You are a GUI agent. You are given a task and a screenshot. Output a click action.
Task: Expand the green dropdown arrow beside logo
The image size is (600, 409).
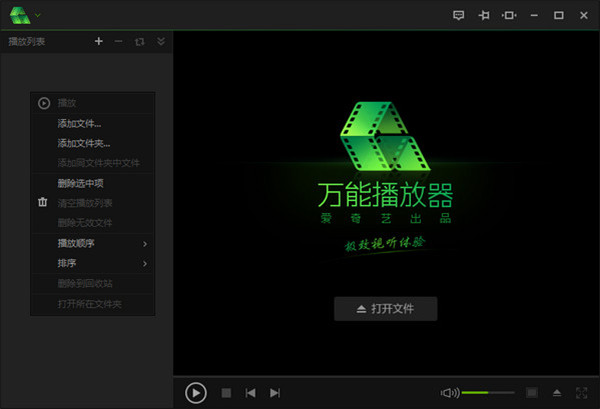[38, 15]
